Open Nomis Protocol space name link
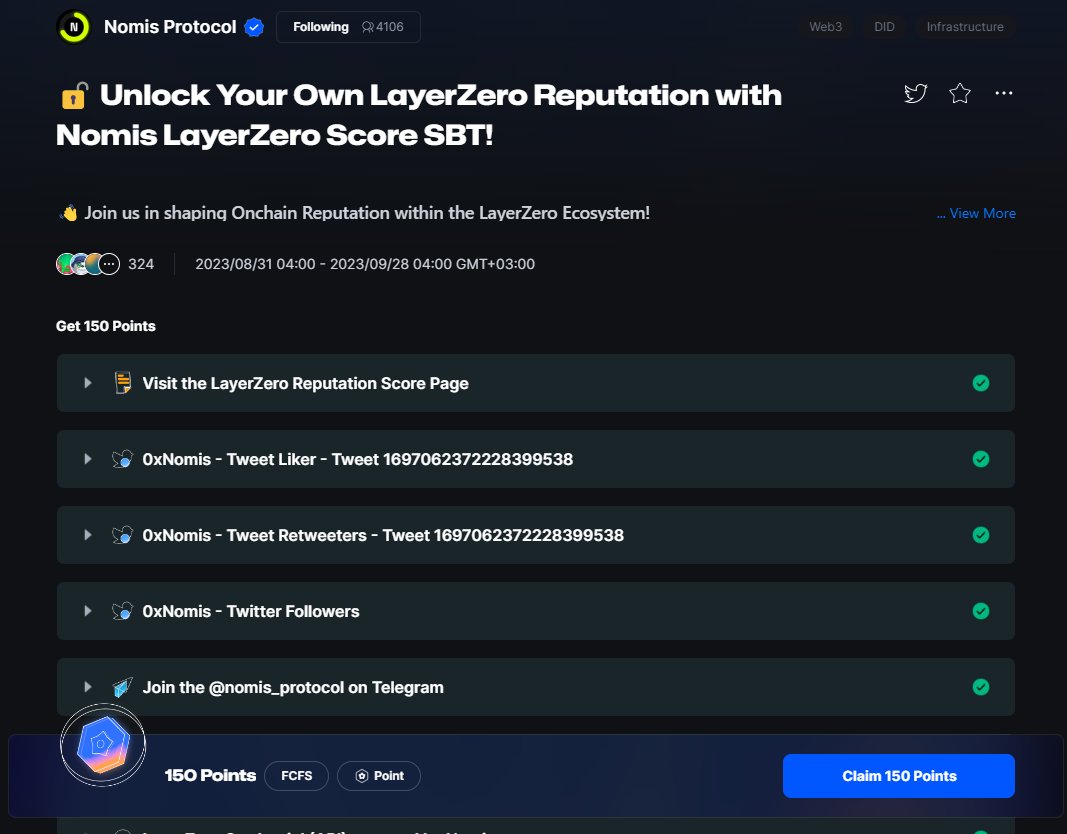The height and width of the screenshot is (834, 1067). [x=170, y=27]
